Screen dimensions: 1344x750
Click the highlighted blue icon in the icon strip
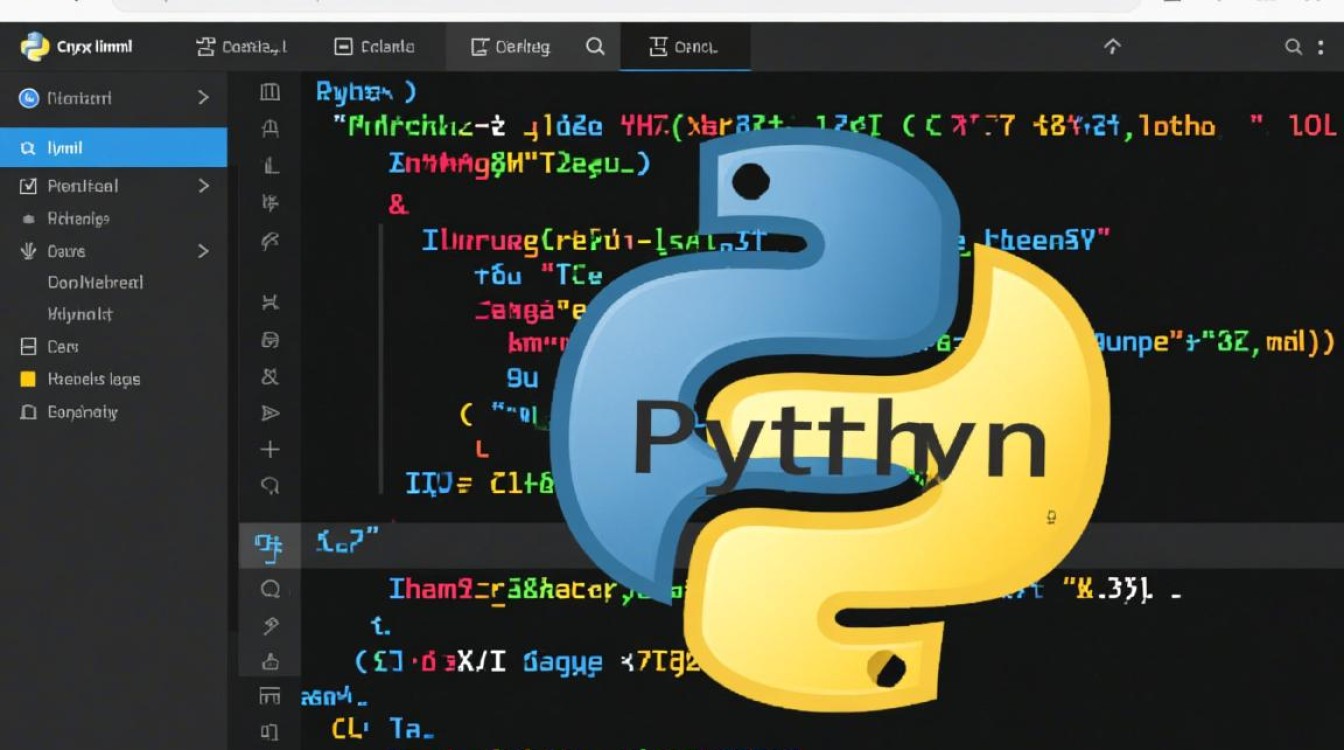[x=267, y=545]
